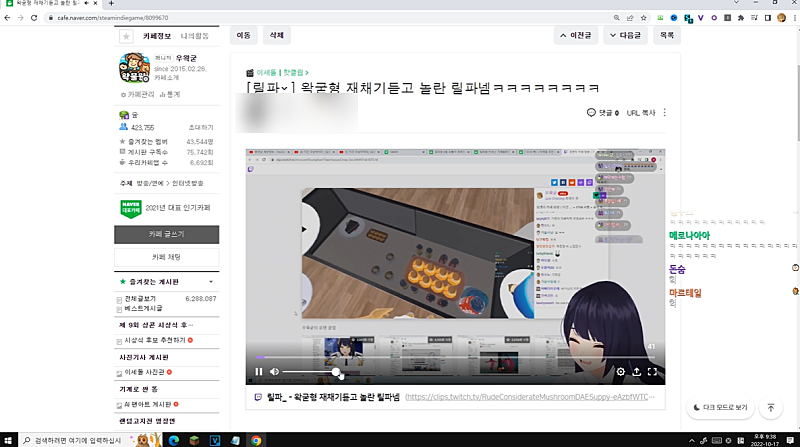Open the Windows Start menu

[x=8, y=440]
